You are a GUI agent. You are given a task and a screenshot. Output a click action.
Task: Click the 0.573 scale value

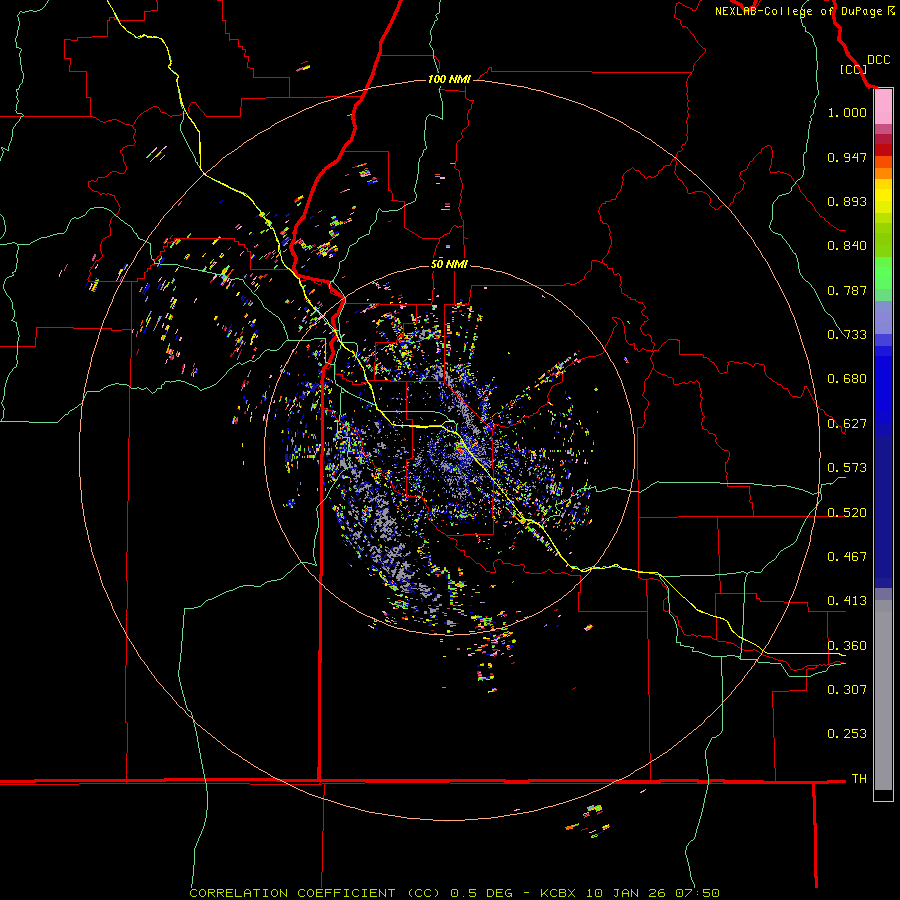[847, 468]
